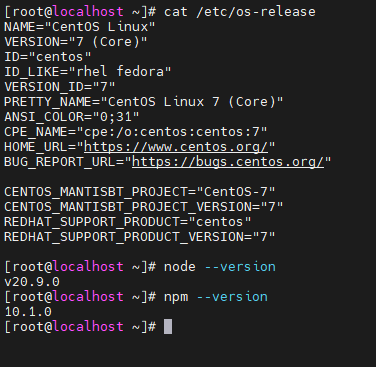Click the node --version command text
Image resolution: width=376 pixels, height=367 pixels.
220,267
